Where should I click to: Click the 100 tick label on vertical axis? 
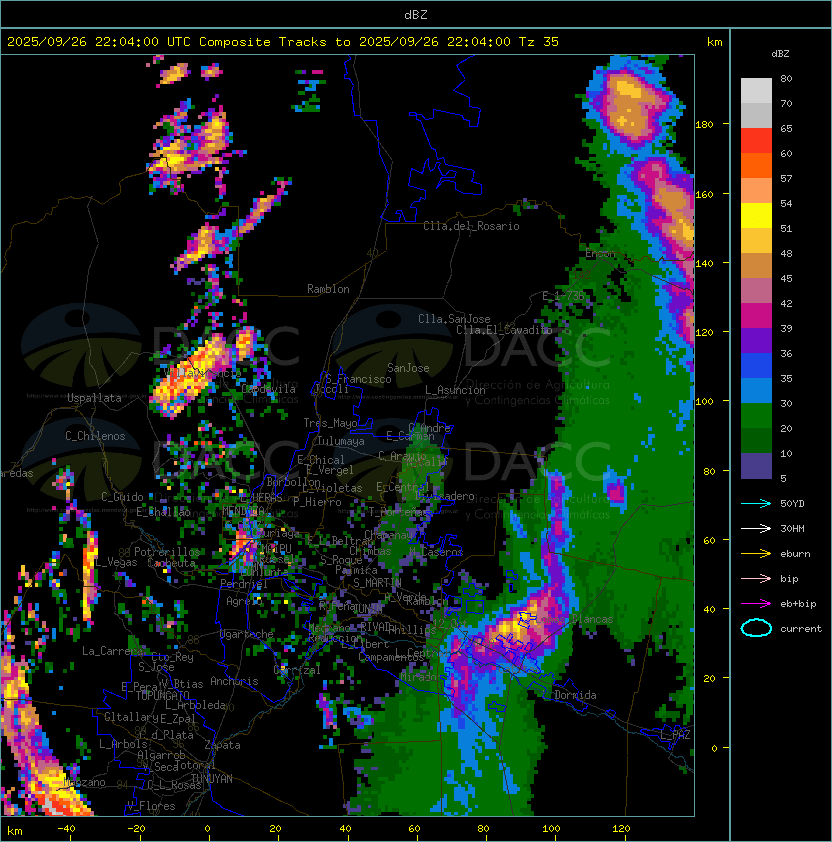point(704,402)
